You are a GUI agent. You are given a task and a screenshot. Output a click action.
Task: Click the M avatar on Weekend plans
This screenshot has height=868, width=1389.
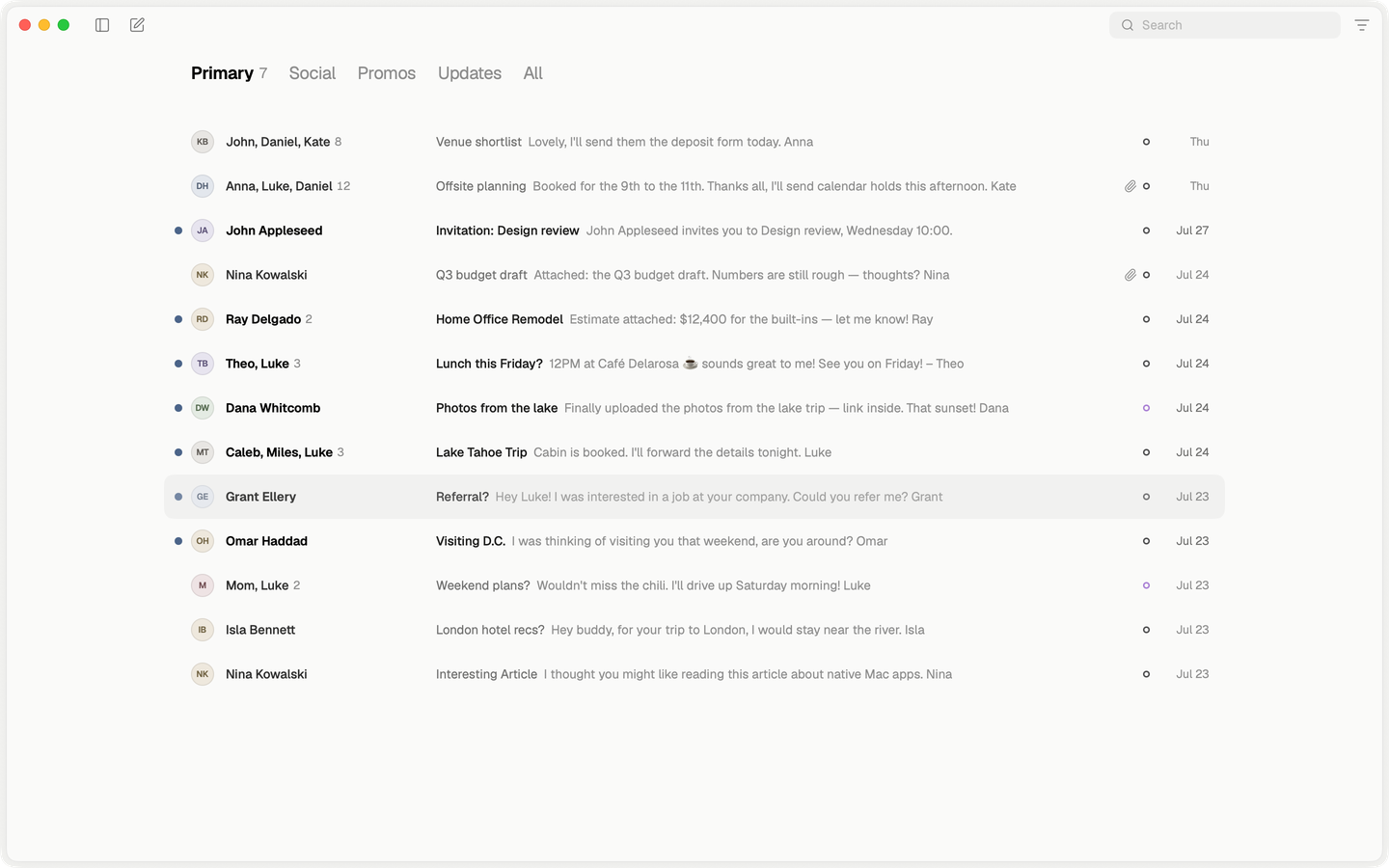(203, 585)
